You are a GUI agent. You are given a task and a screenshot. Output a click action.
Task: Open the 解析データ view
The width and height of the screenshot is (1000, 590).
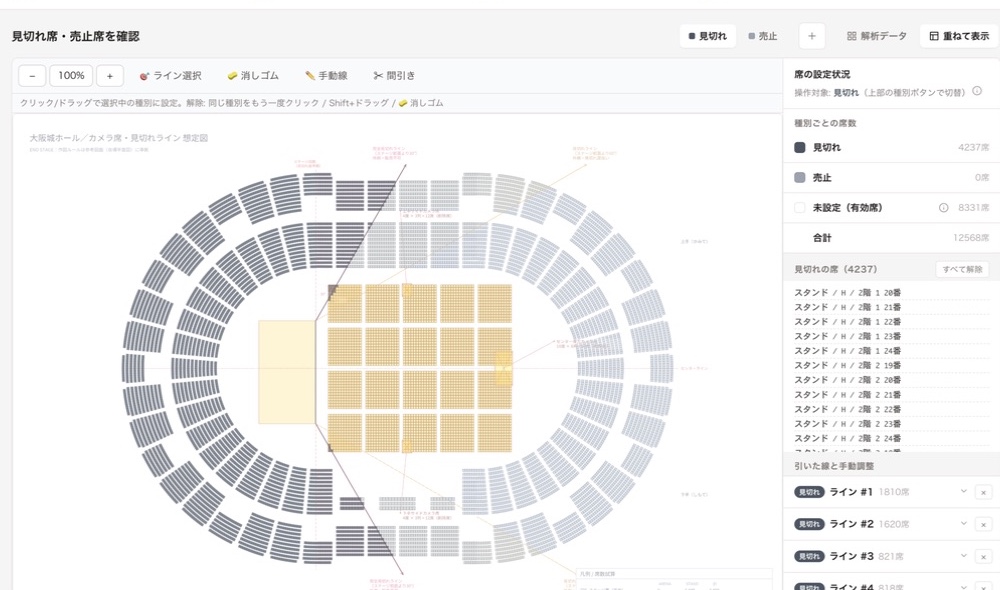point(876,36)
